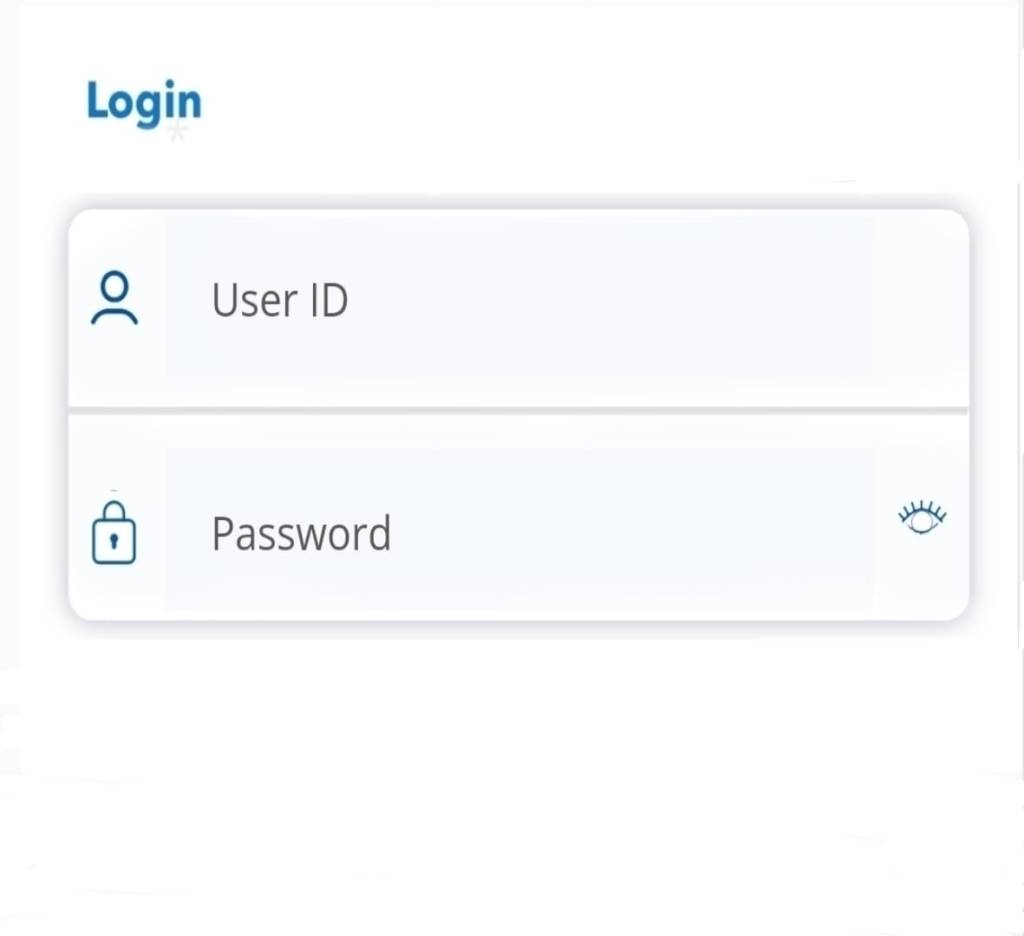Viewport: 1024px width, 936px height.
Task: Reveal hidden password characters
Action: click(922, 518)
